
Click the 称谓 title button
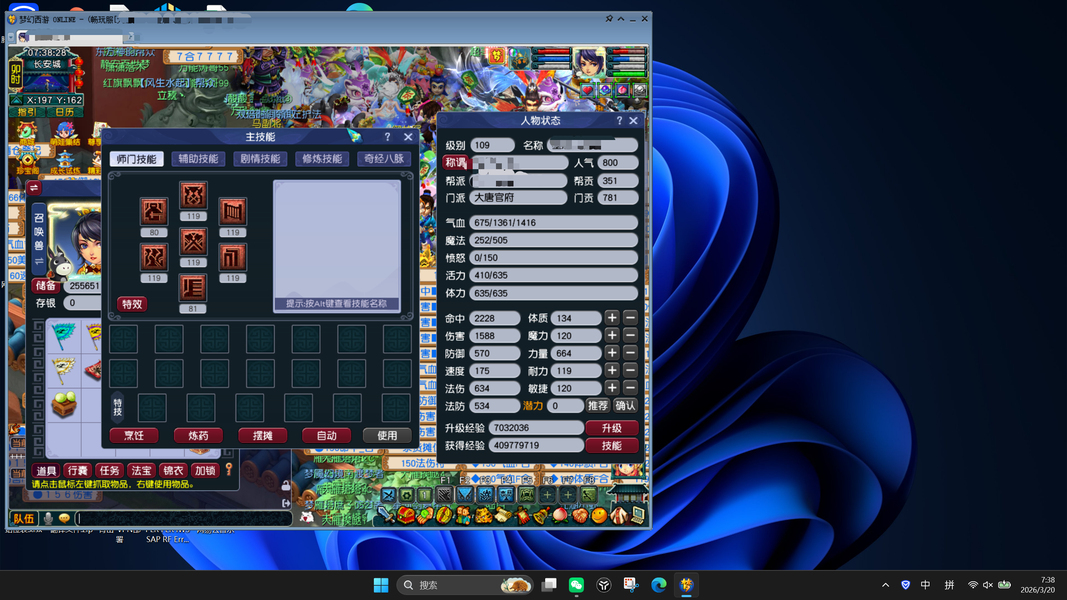(x=456, y=163)
